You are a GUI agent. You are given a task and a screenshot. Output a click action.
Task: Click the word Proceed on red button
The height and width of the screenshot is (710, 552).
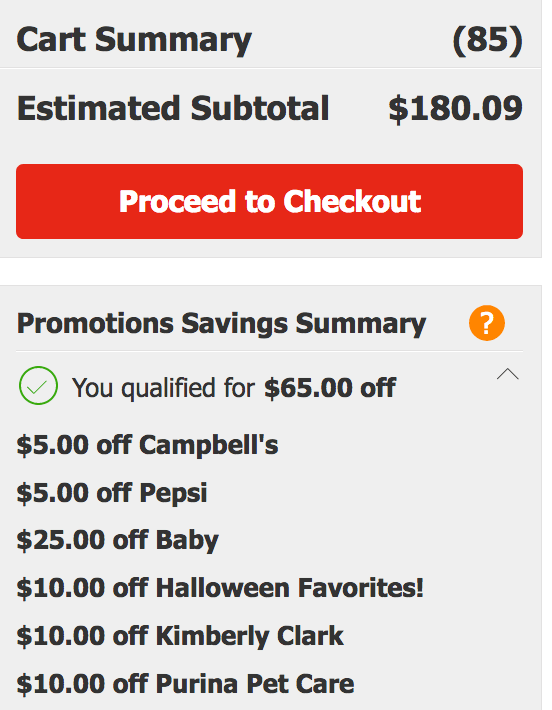point(178,201)
